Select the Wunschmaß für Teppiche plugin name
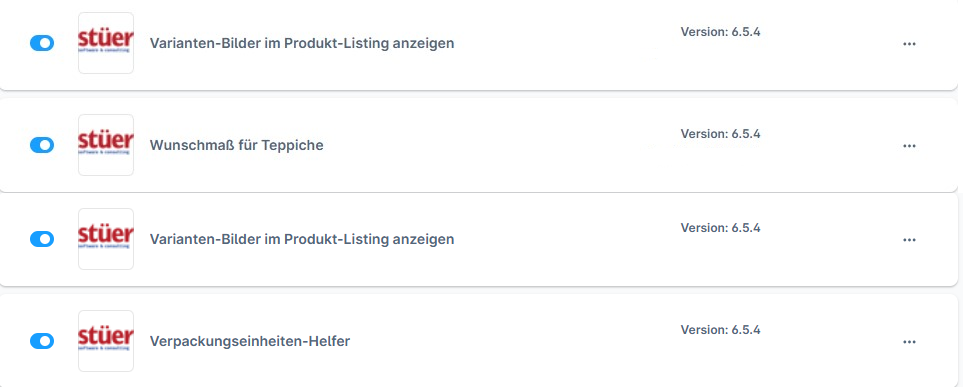Image resolution: width=964 pixels, height=387 pixels. pyautogui.click(x=237, y=146)
